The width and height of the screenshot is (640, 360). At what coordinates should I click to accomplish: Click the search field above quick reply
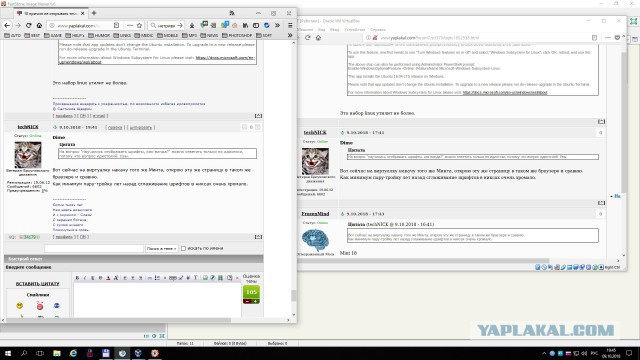(94, 248)
